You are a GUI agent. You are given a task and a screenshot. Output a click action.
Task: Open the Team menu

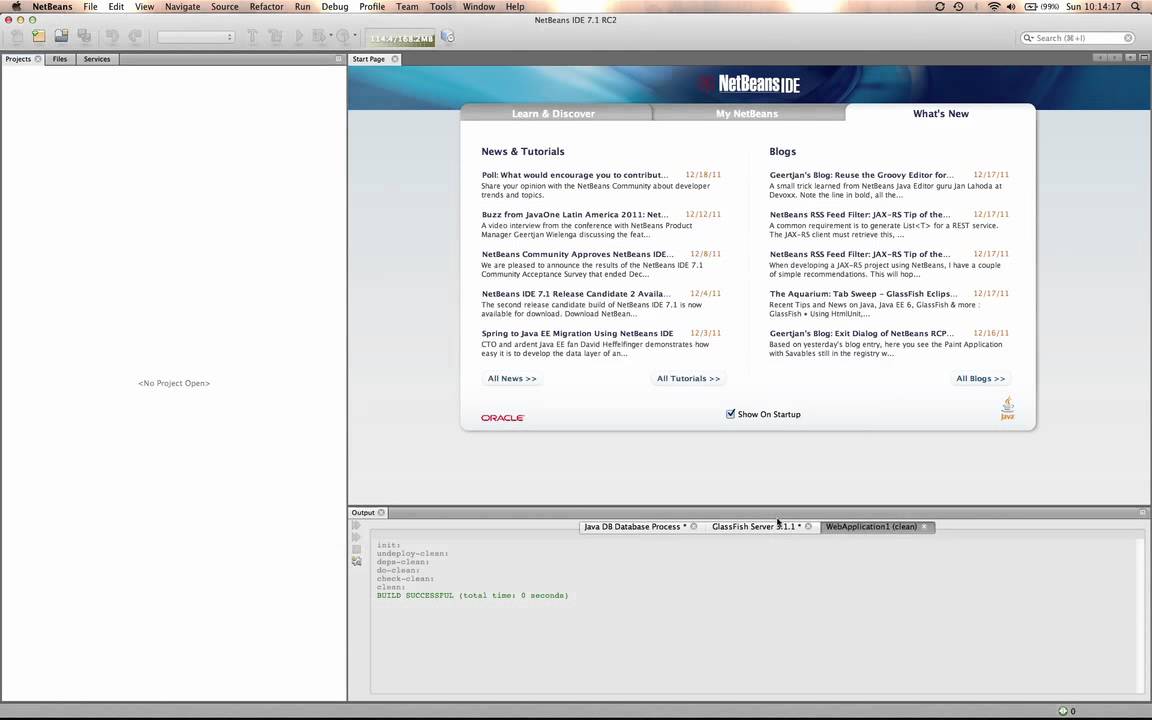[407, 7]
